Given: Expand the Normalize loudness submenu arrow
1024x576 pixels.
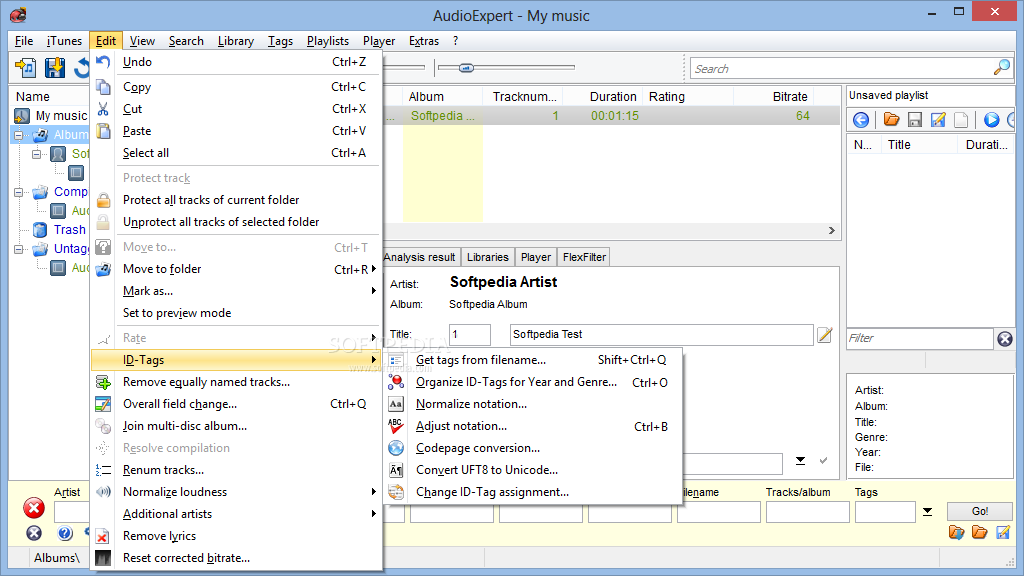Looking at the screenshot, I should click(x=374, y=492).
